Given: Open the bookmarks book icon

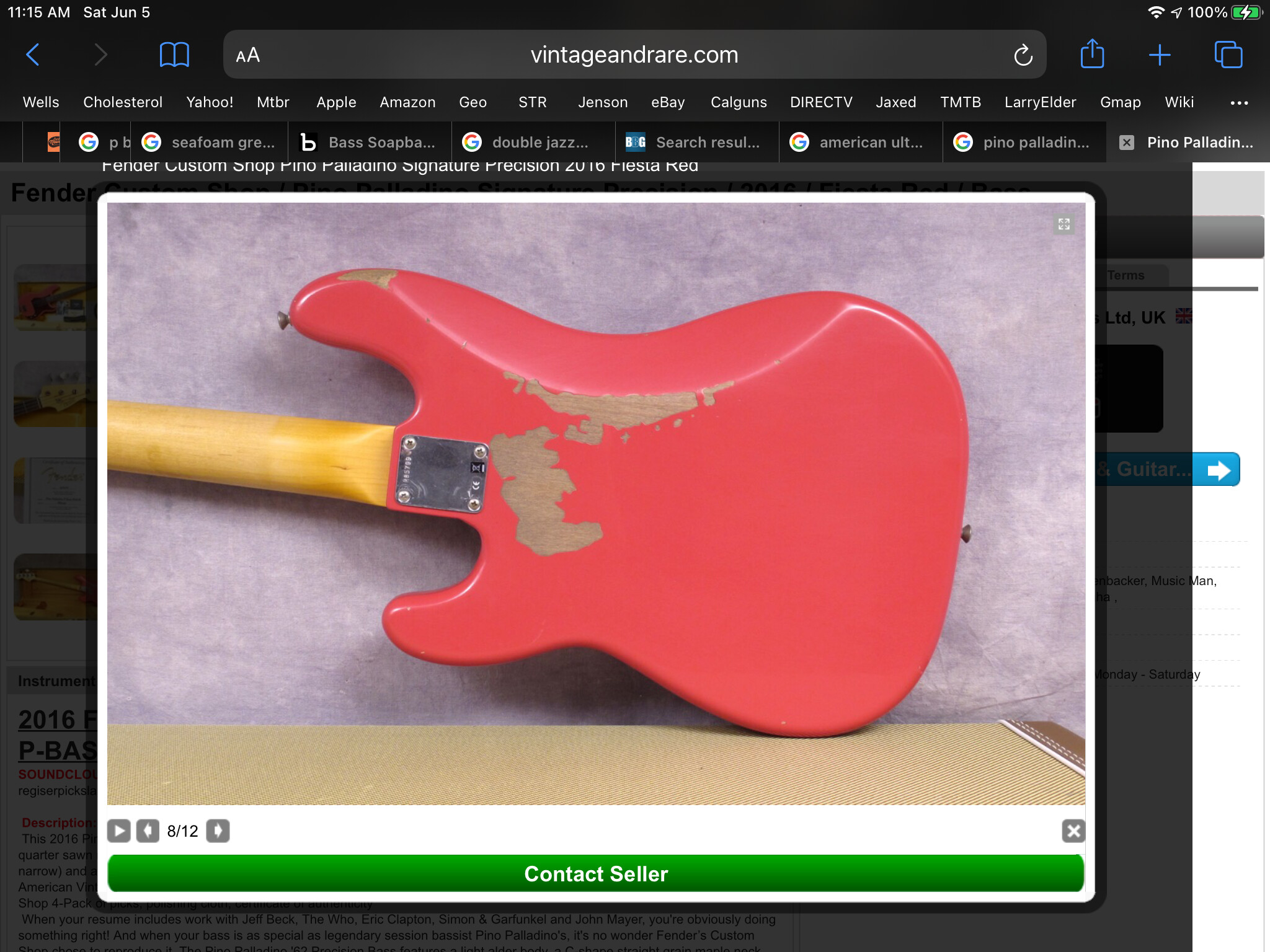Looking at the screenshot, I should pos(174,55).
